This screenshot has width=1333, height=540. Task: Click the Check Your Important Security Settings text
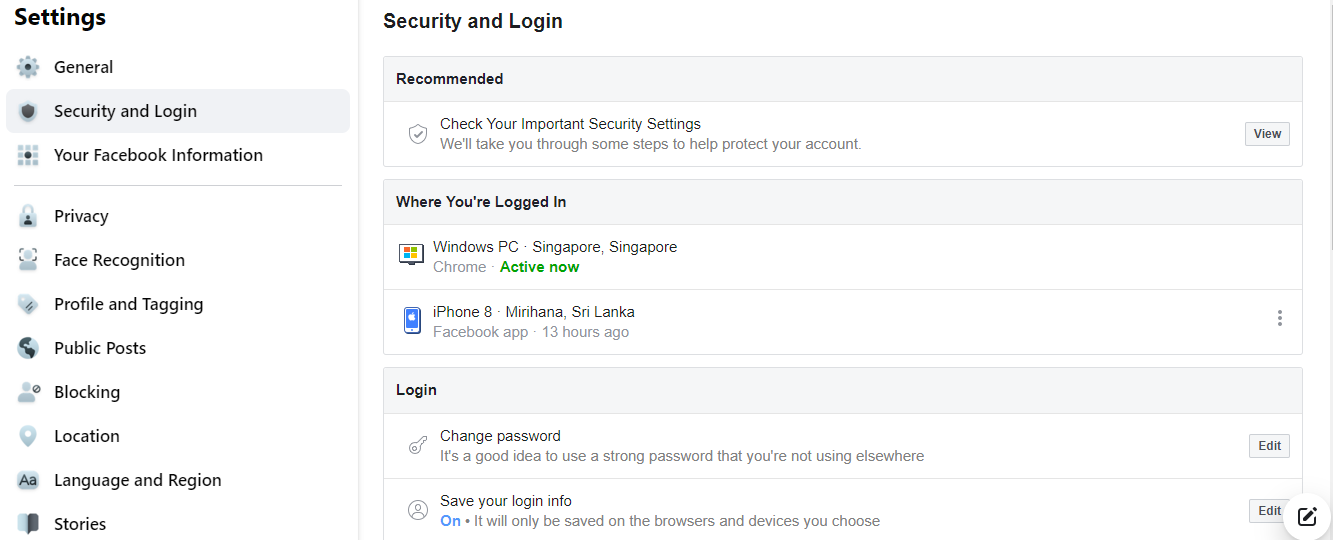[570, 124]
